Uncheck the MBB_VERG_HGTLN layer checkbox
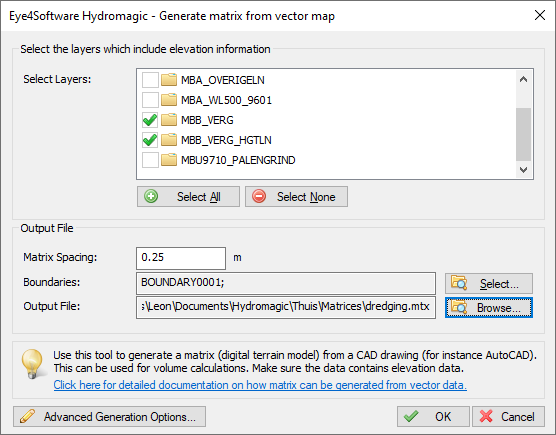 (x=150, y=140)
